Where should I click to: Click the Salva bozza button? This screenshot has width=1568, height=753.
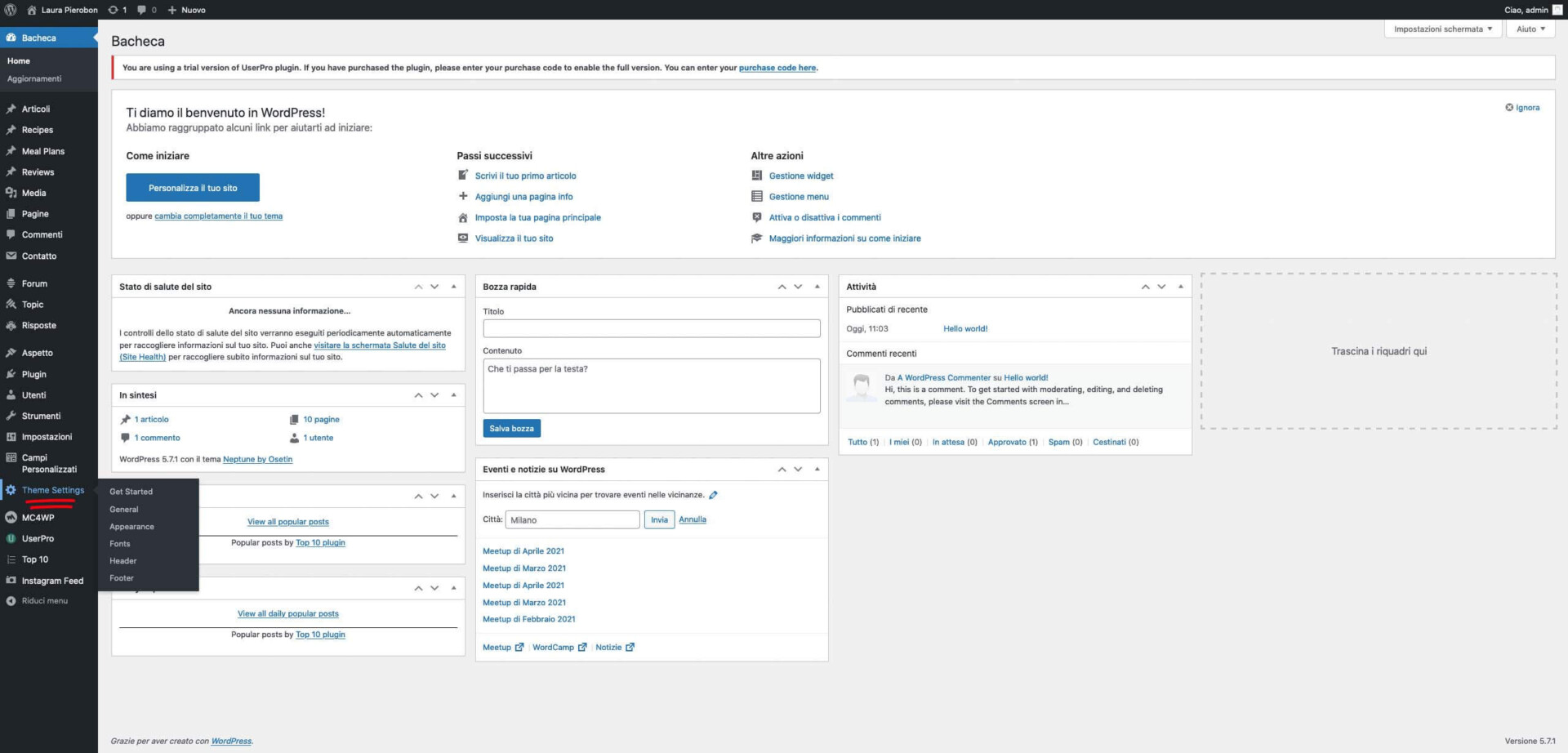[x=511, y=429]
